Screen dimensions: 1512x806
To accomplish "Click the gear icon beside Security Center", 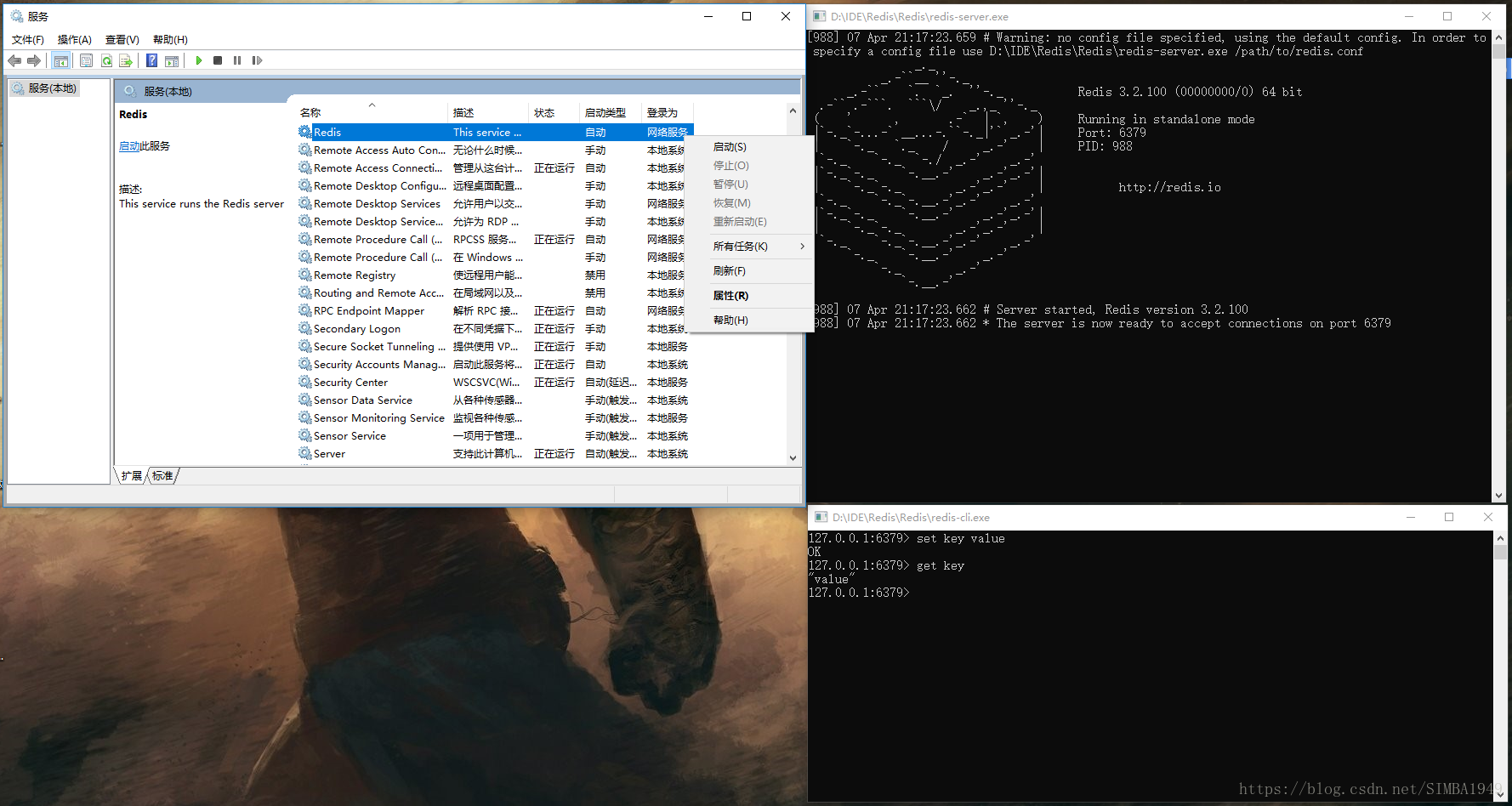I will pyautogui.click(x=304, y=382).
